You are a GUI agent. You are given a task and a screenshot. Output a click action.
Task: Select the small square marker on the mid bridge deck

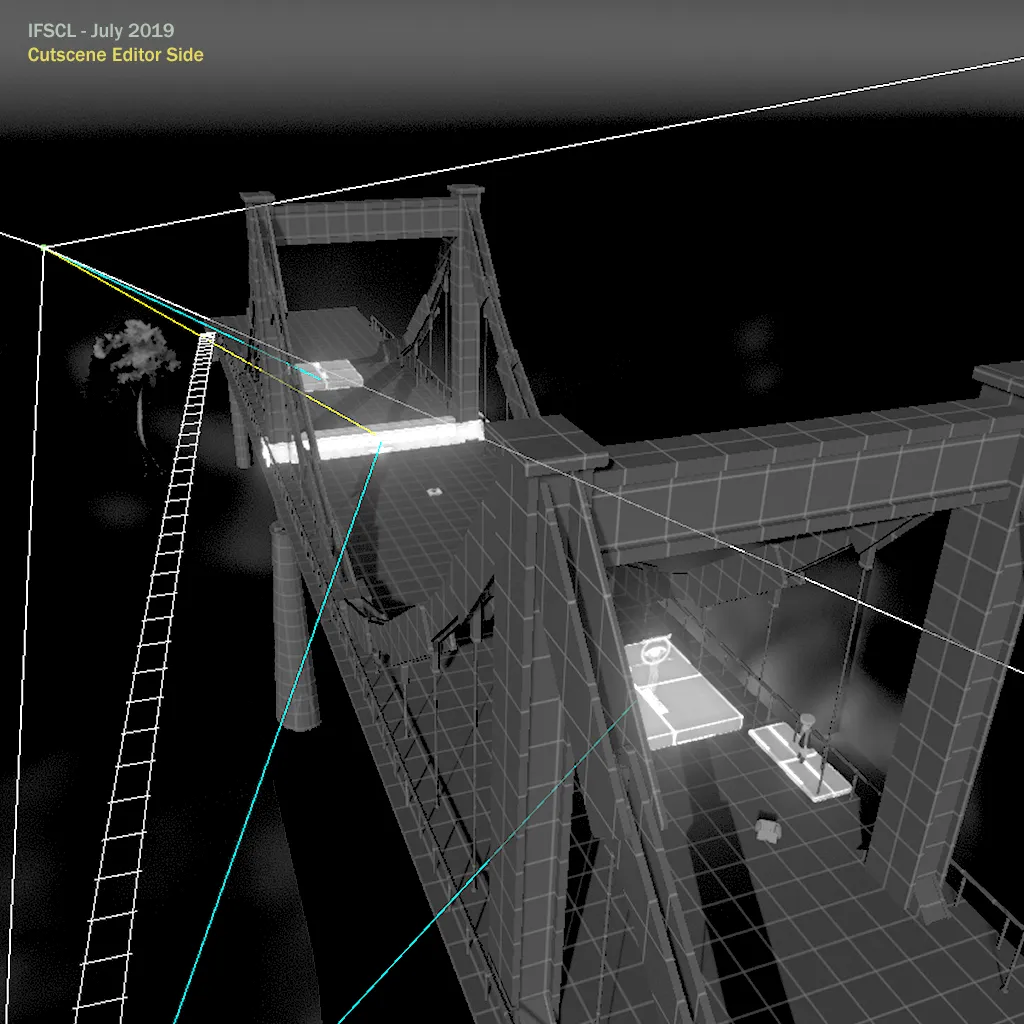point(434,492)
